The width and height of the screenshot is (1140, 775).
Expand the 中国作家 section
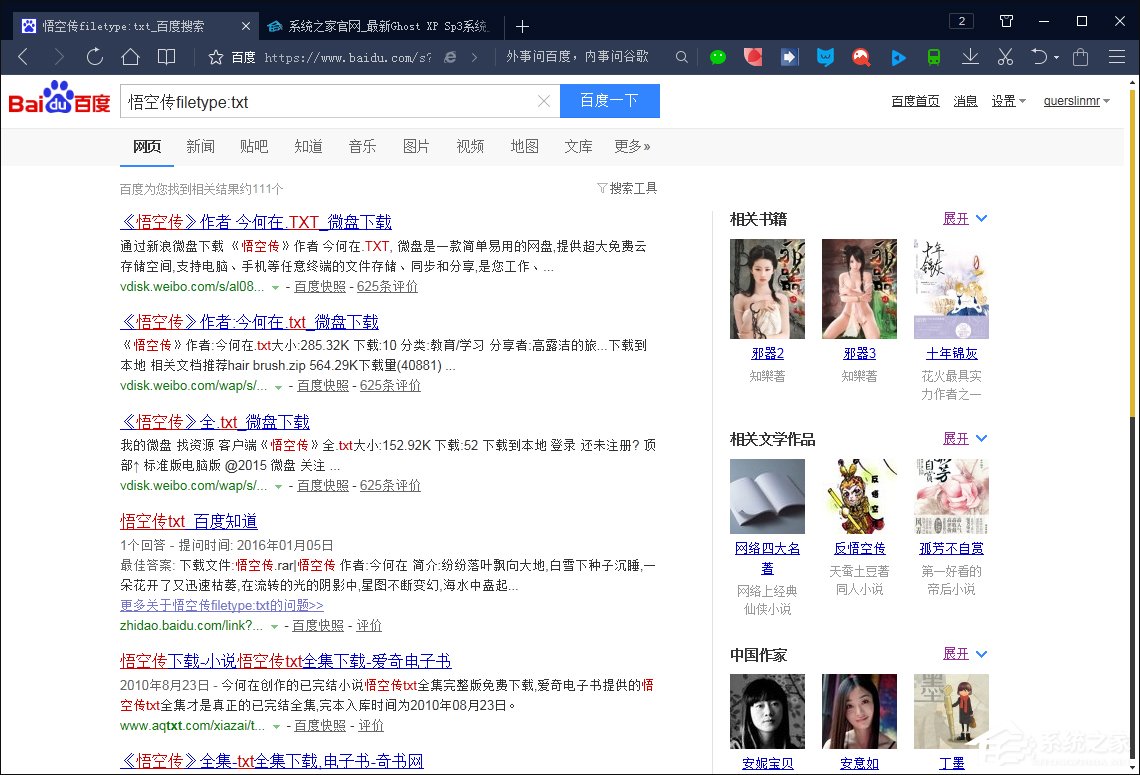pos(957,654)
